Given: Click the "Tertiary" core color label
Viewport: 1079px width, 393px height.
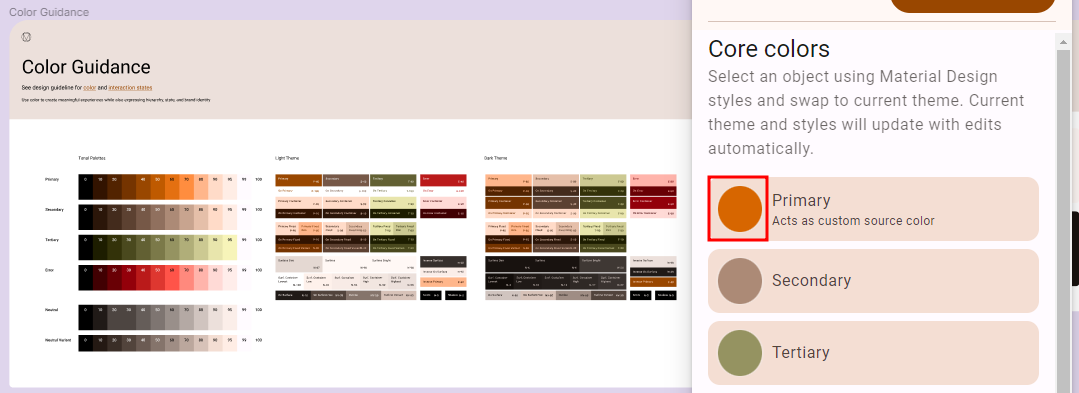Looking at the screenshot, I should [800, 352].
